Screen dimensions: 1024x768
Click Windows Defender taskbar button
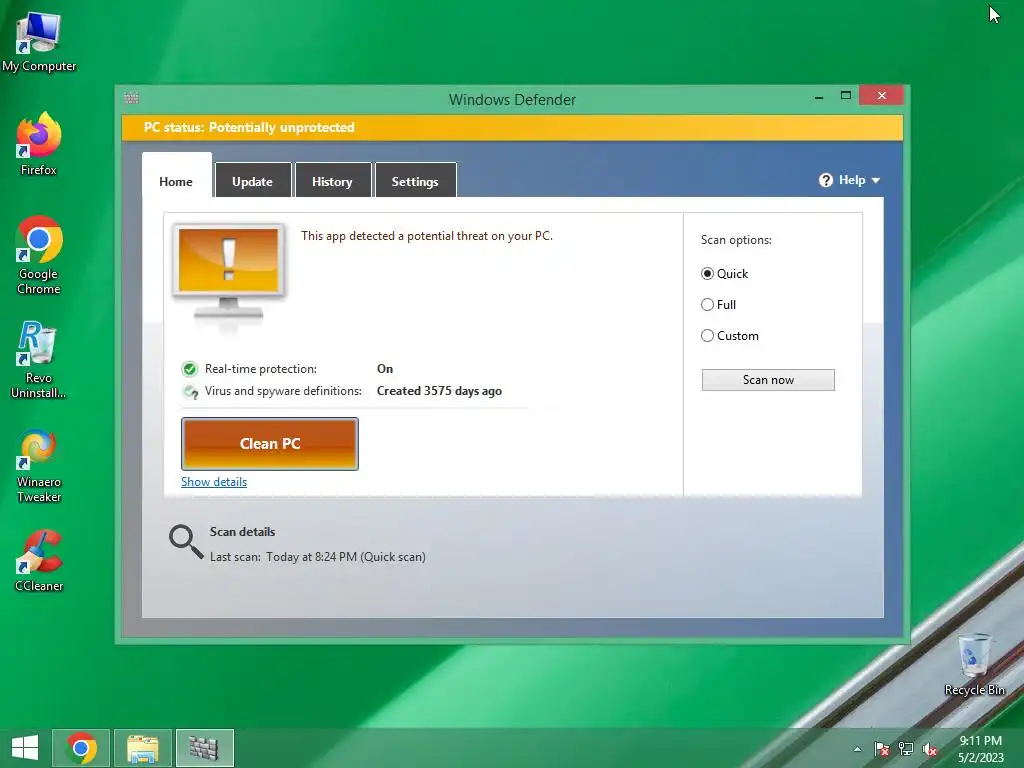[x=204, y=748]
